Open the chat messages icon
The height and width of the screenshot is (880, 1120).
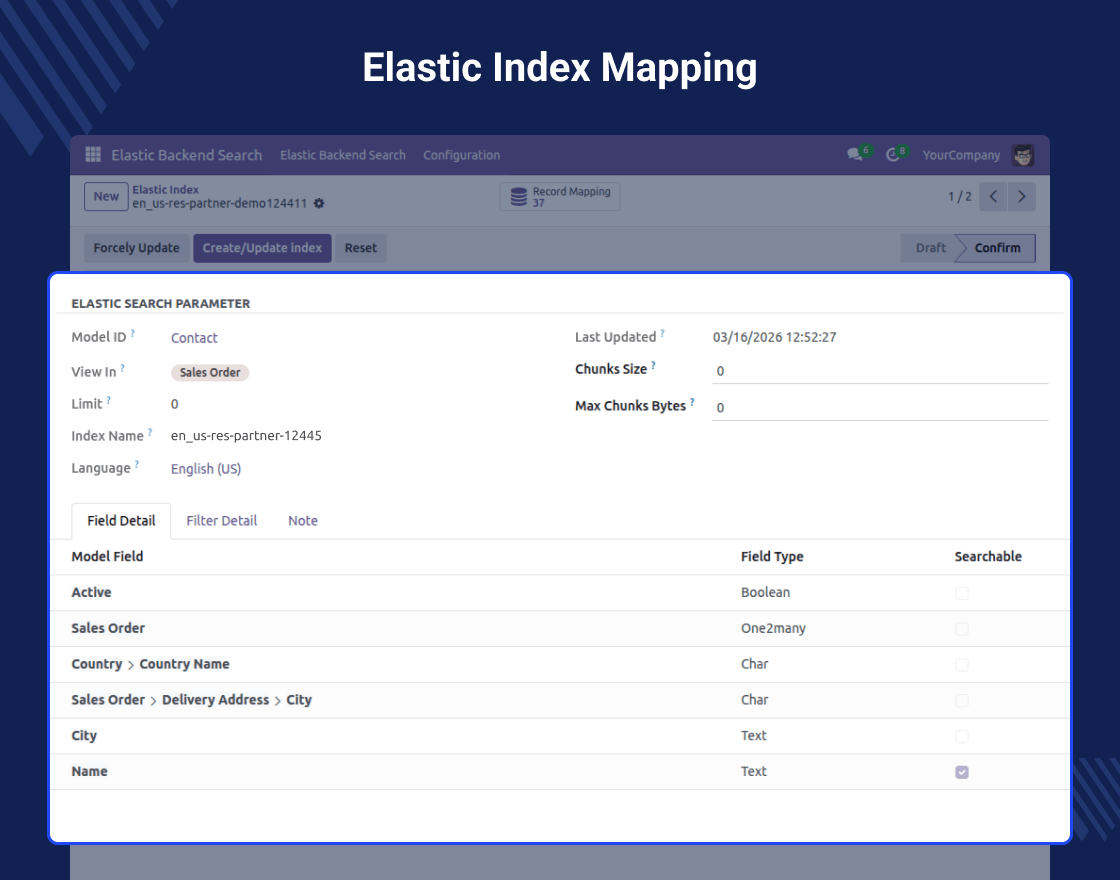coord(855,155)
